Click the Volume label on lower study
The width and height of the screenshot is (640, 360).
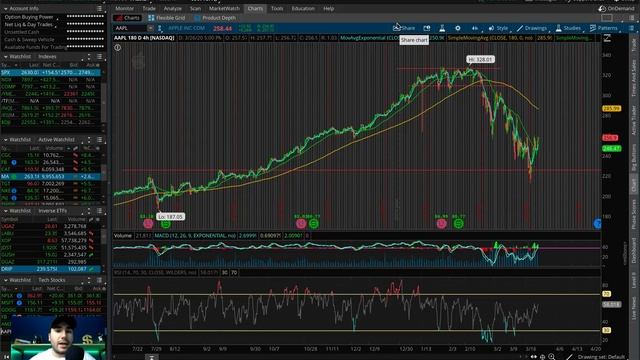(123, 236)
